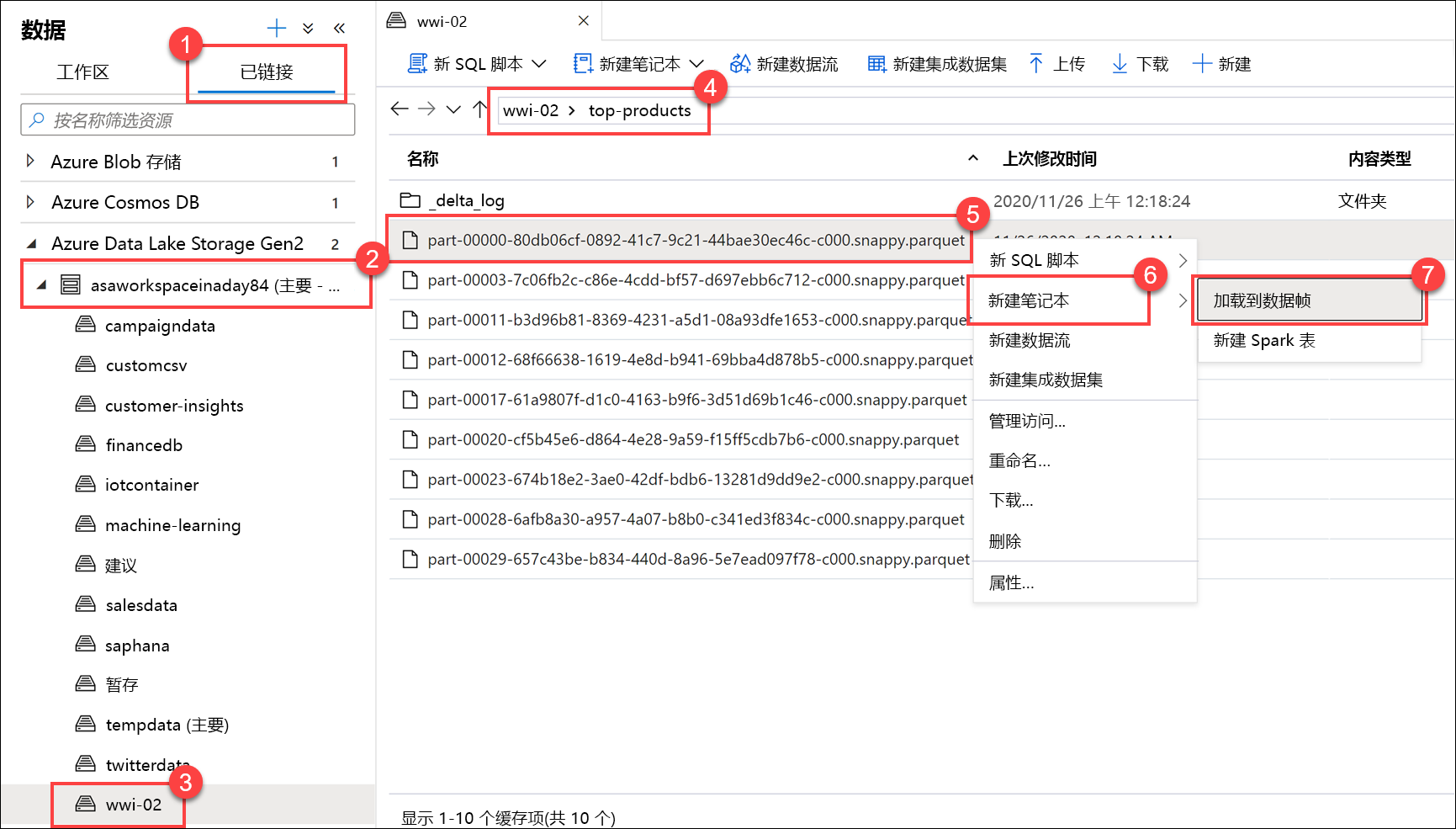Click the 按名称筛选资源 filter field
The width and height of the screenshot is (1456, 829).
point(188,120)
